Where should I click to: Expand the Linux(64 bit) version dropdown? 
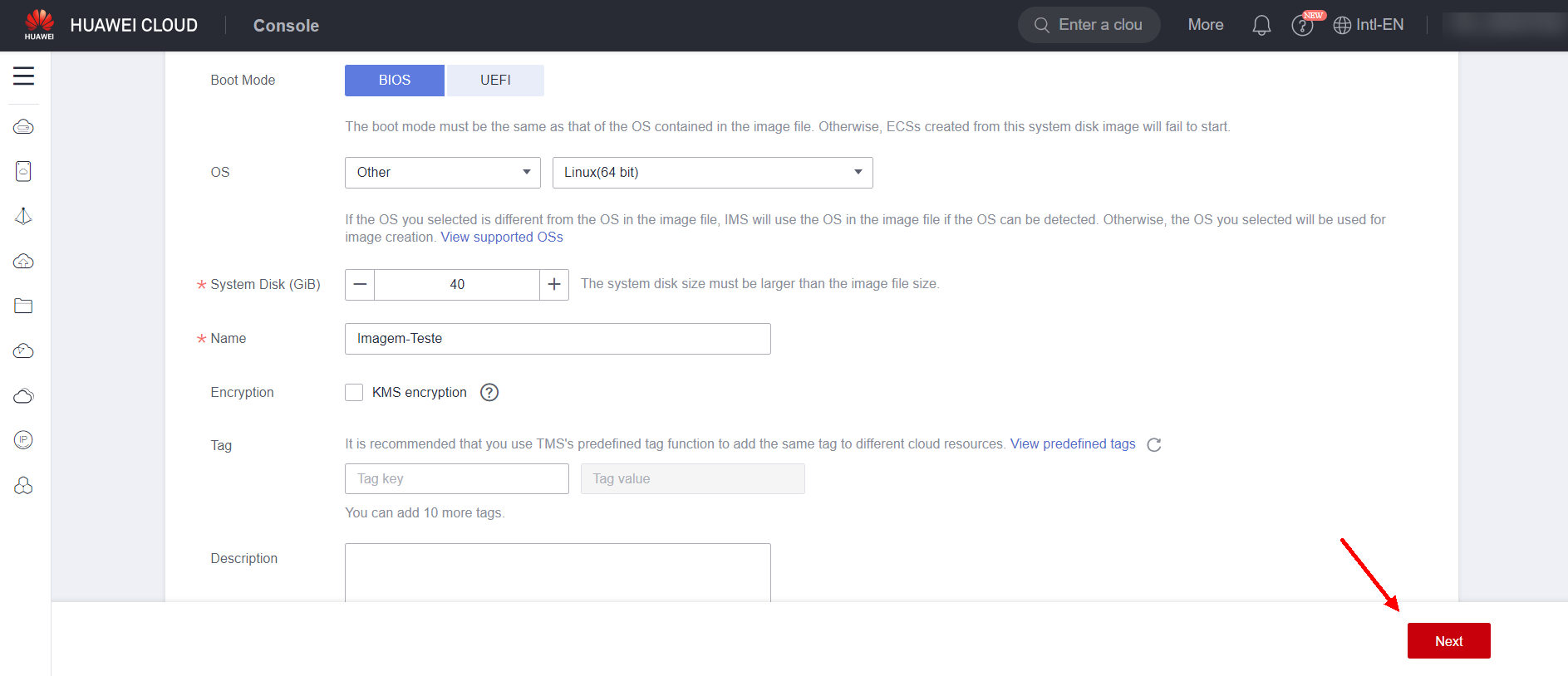(712, 173)
